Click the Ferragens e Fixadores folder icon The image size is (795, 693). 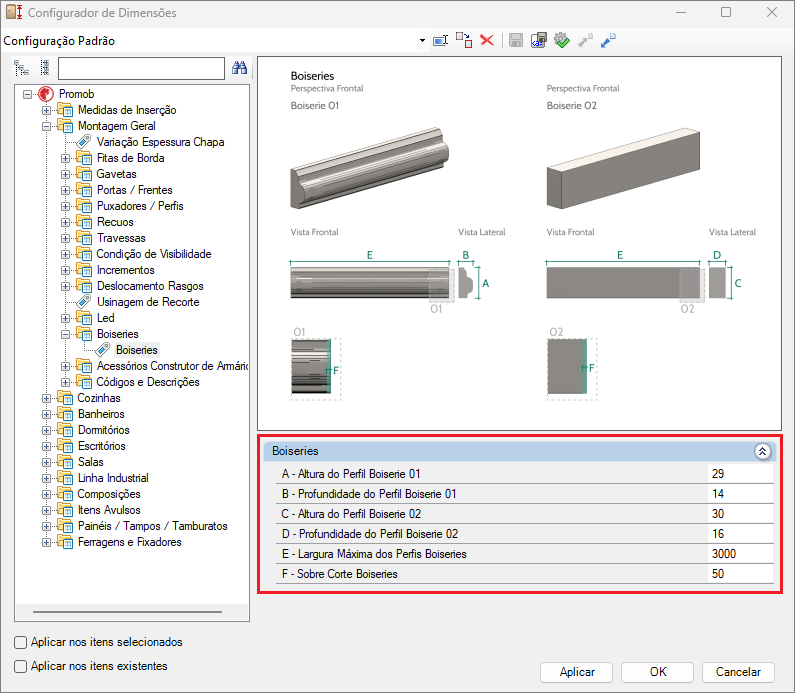65,542
